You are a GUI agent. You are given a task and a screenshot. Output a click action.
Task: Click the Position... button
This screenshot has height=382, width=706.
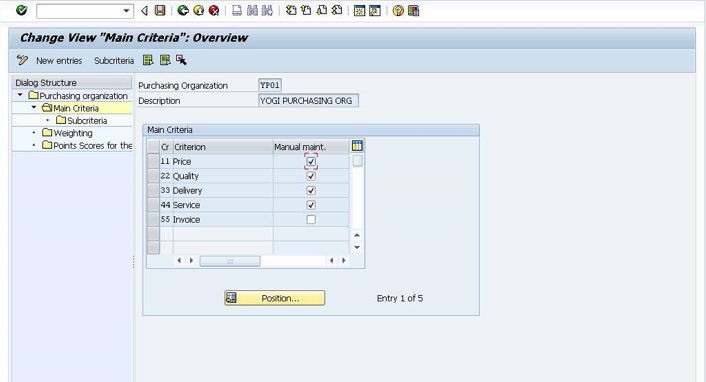275,298
